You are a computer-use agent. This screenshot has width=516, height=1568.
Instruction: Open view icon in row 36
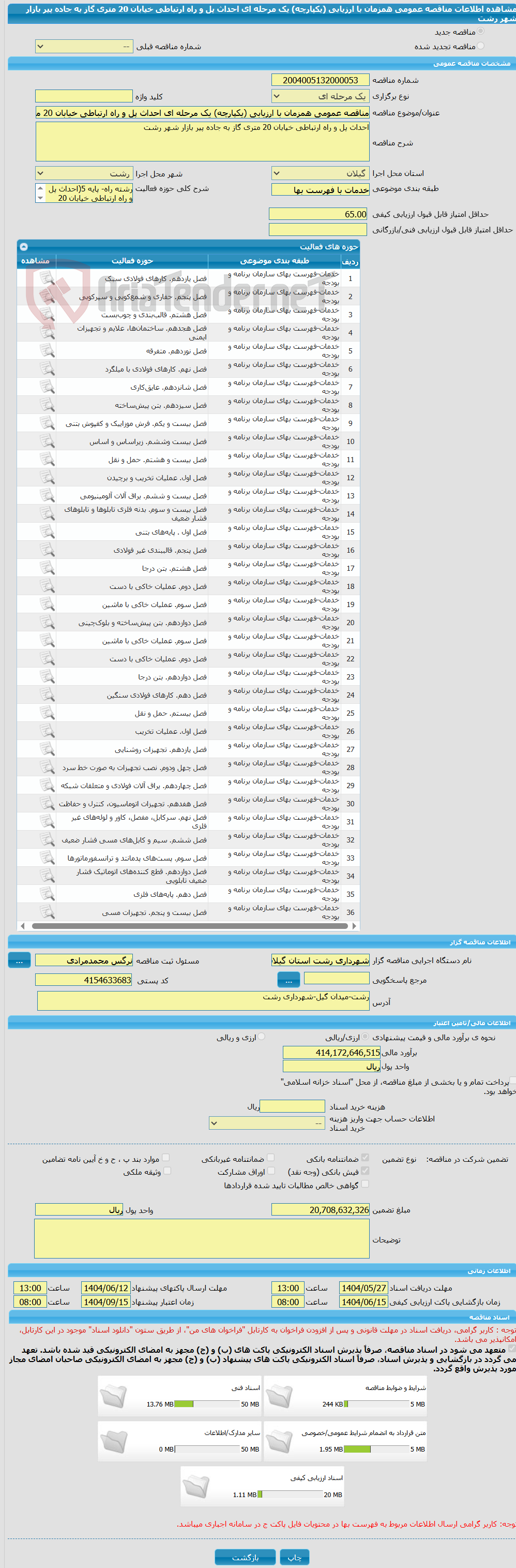click(x=47, y=912)
